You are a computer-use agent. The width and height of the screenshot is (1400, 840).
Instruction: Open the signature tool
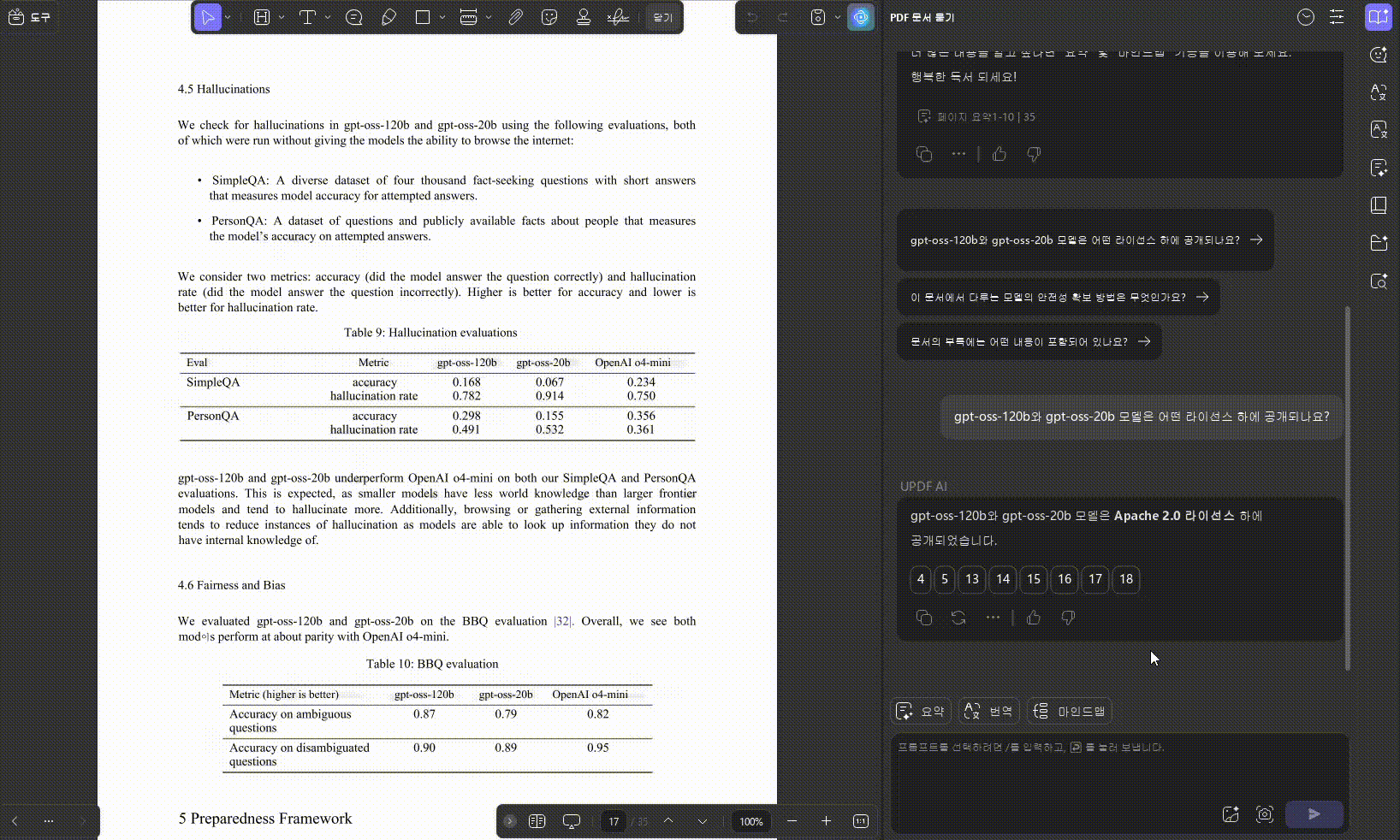(x=618, y=17)
